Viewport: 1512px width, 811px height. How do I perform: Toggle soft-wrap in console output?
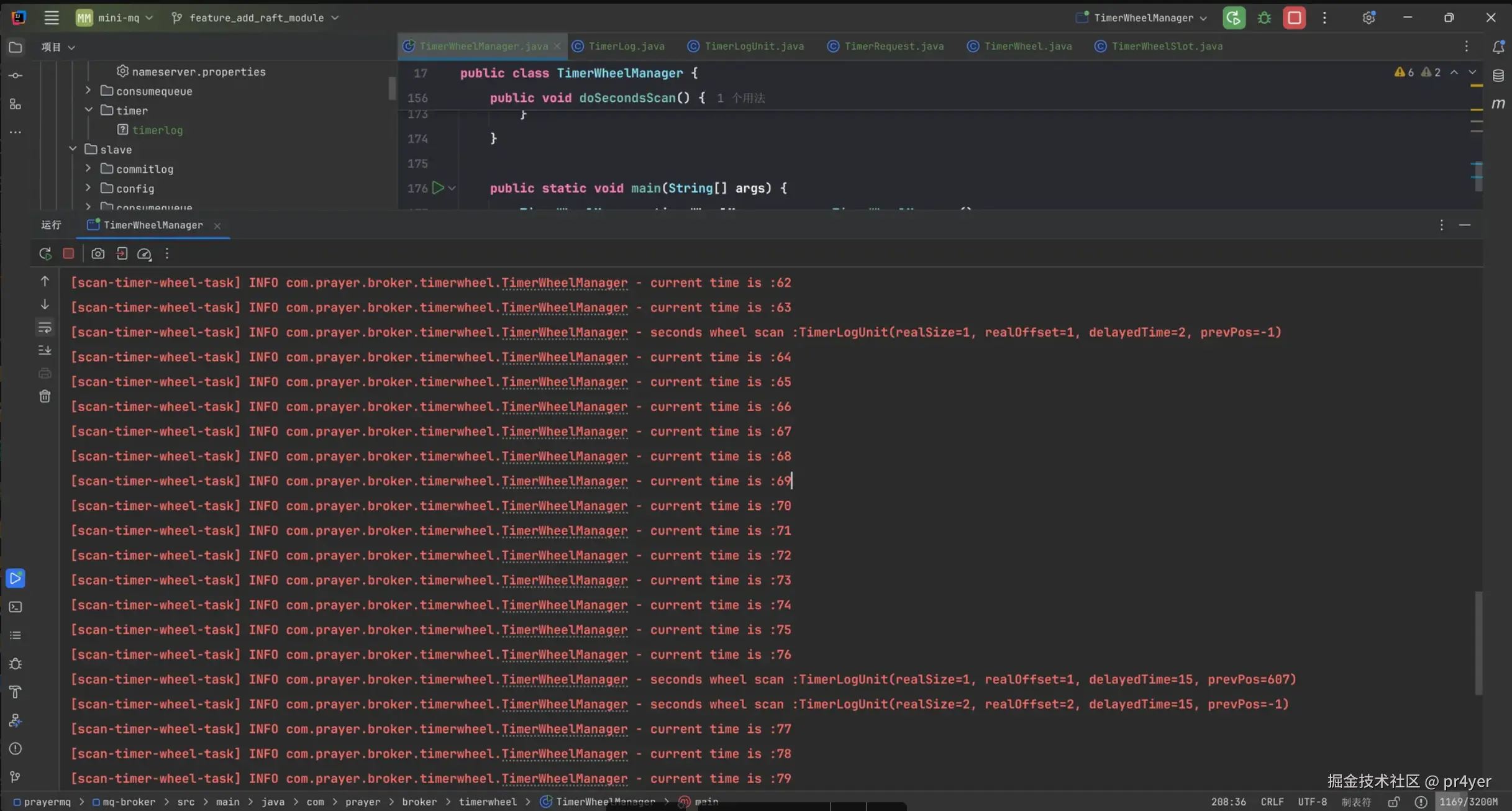tap(45, 327)
